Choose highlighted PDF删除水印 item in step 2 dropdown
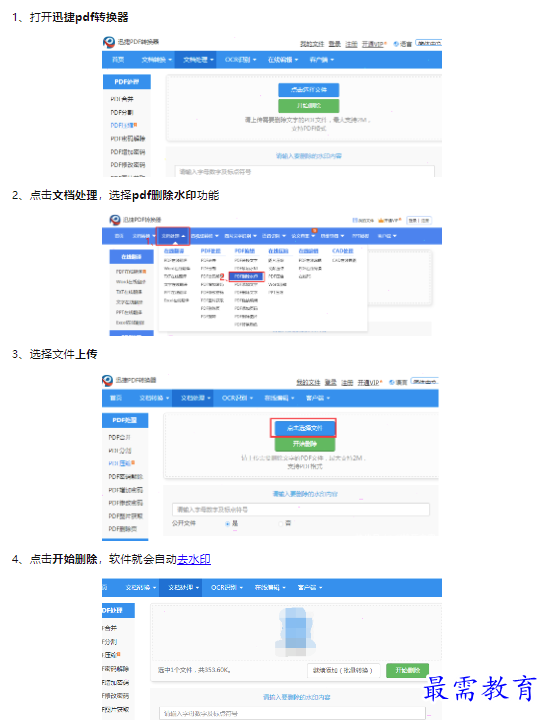The width and height of the screenshot is (545, 720). click(x=246, y=276)
